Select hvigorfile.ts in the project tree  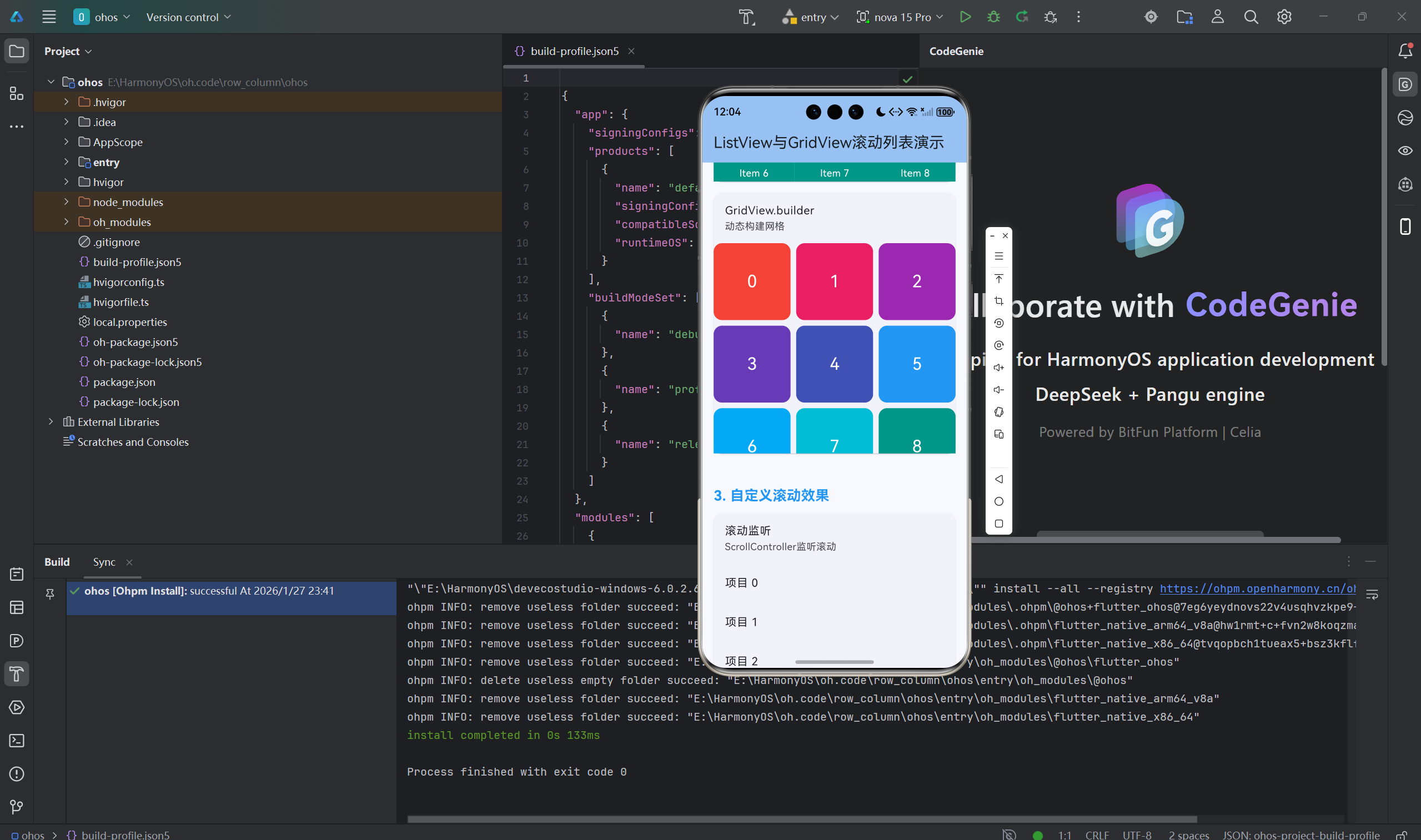click(120, 302)
